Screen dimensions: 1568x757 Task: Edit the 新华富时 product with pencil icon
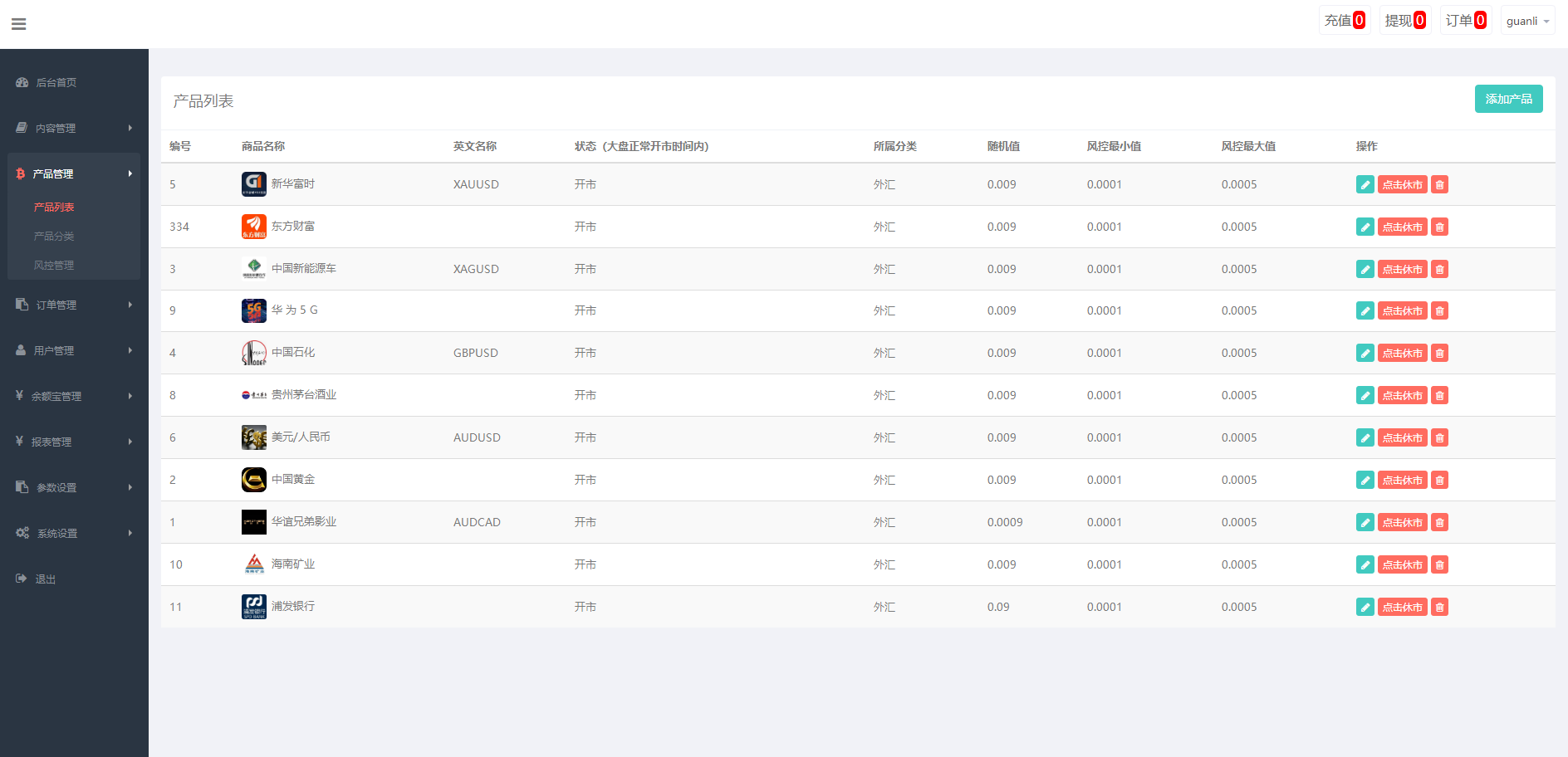pyautogui.click(x=1365, y=184)
